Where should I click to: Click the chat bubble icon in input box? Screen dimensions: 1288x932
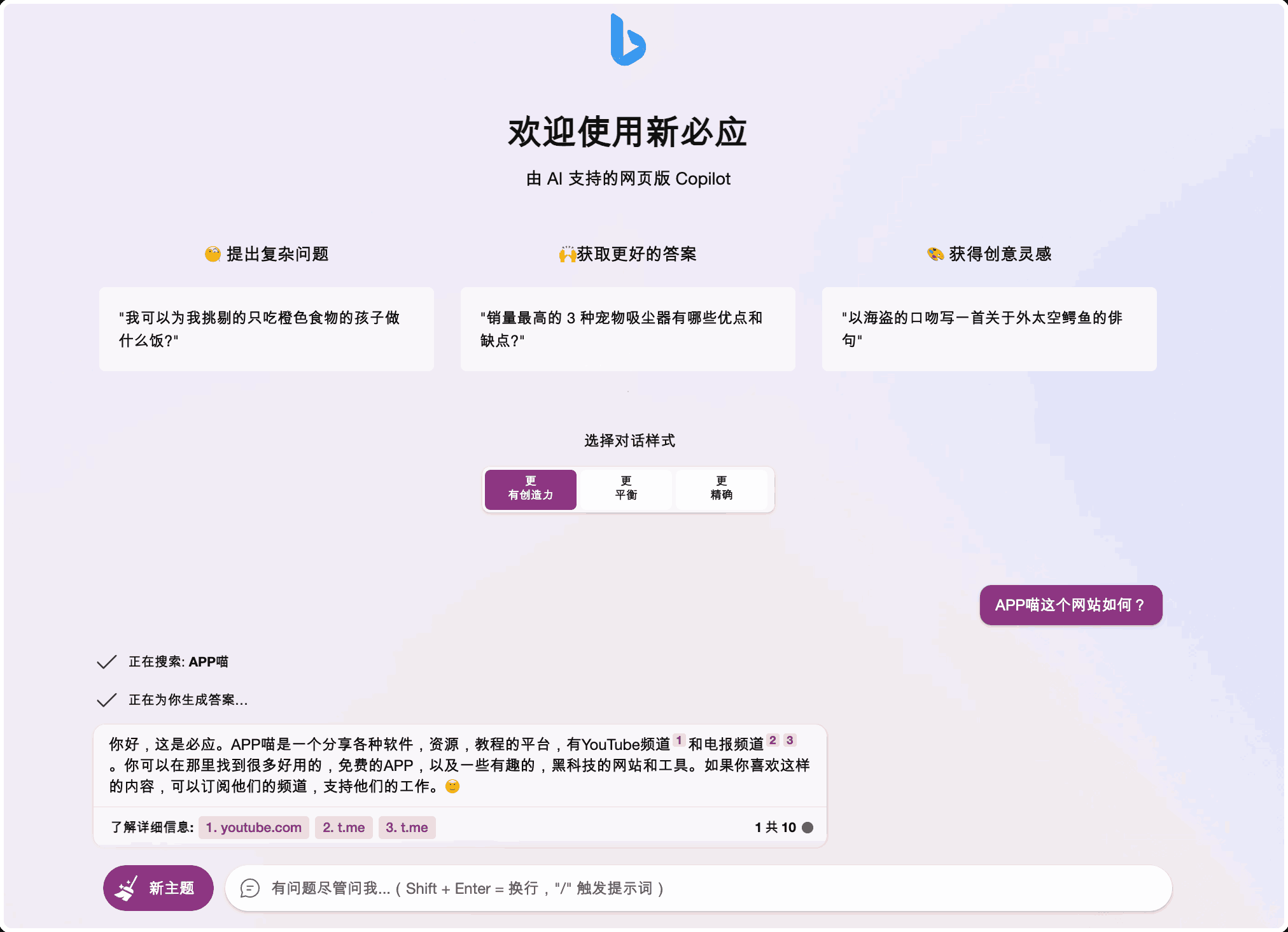(250, 888)
